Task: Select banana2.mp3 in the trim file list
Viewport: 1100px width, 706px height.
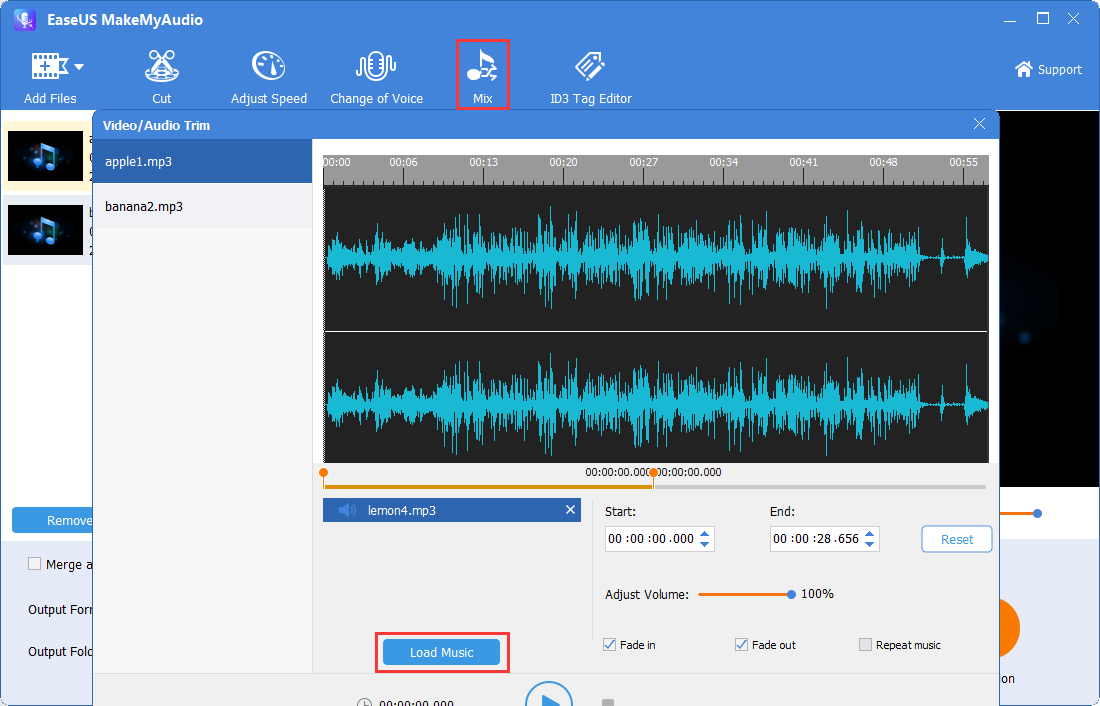Action: pyautogui.click(x=203, y=206)
